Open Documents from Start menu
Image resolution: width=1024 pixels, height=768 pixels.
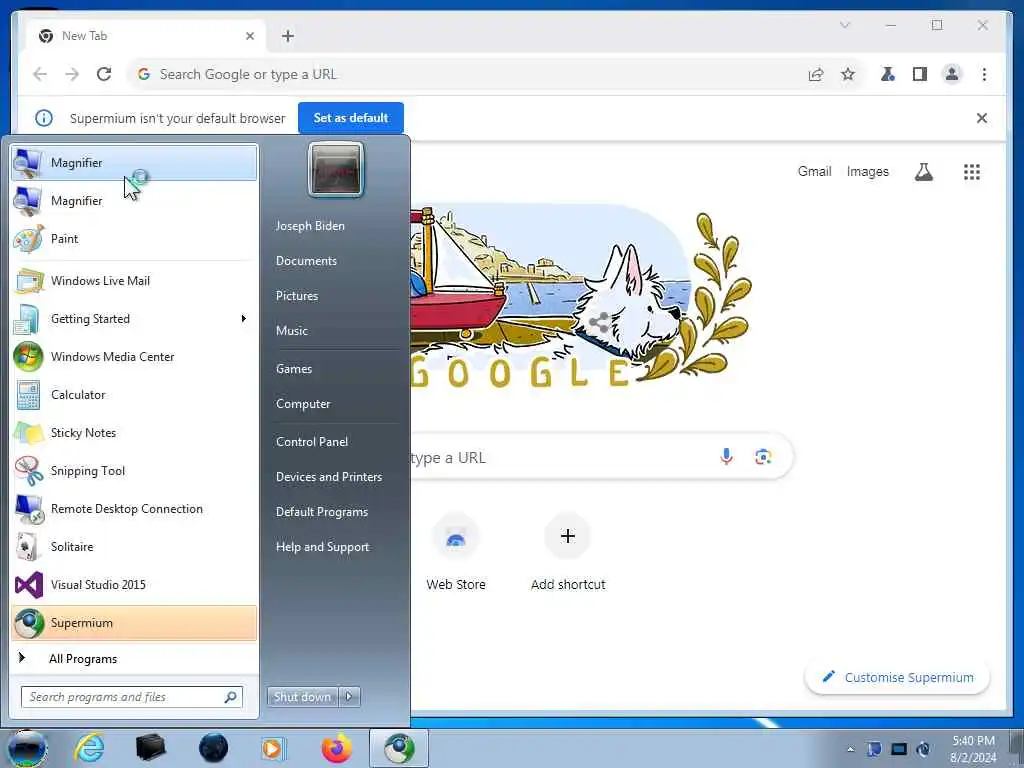306,261
